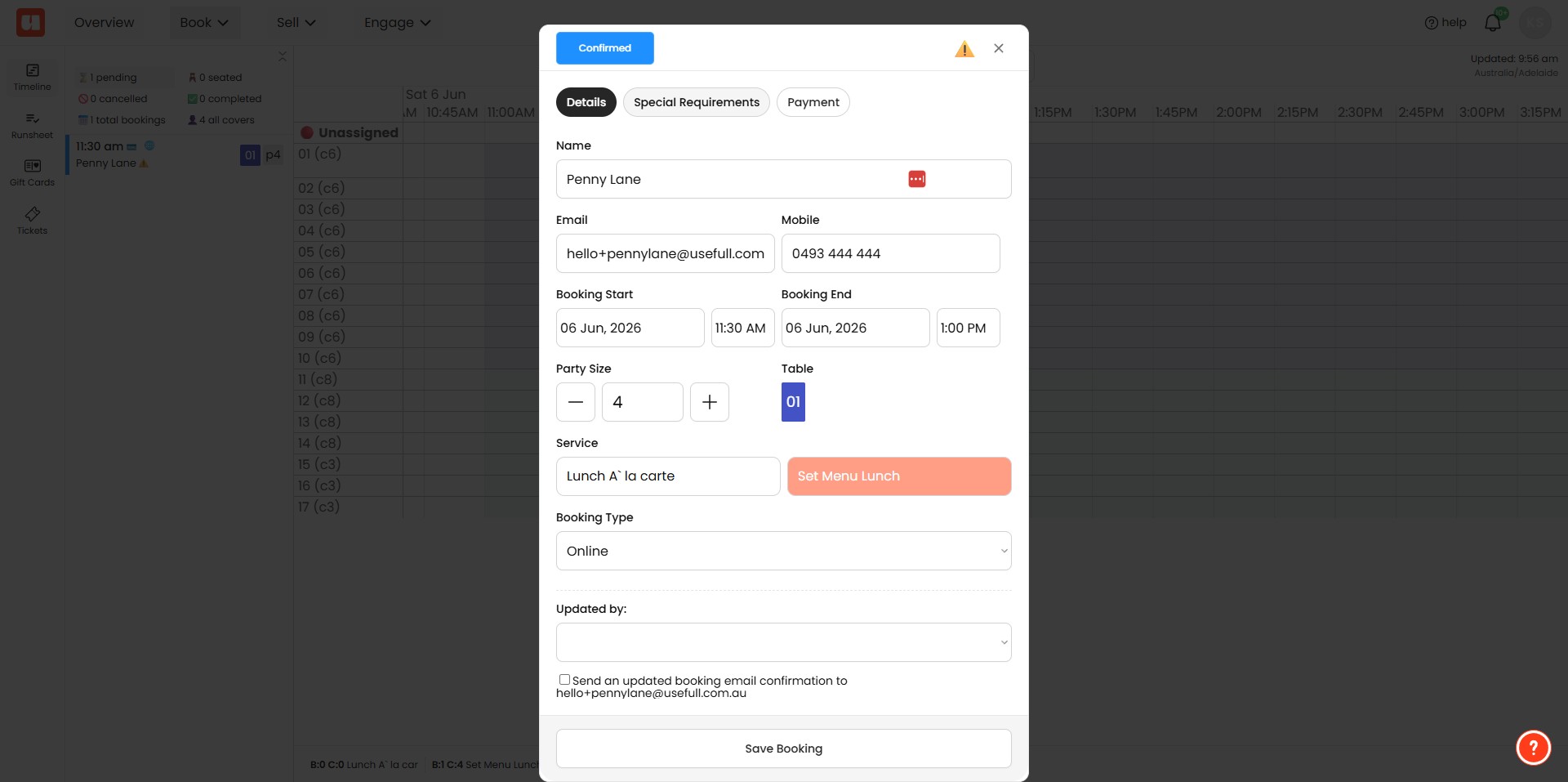The height and width of the screenshot is (782, 1568).
Task: Click the p4 party size label
Action: click(273, 155)
